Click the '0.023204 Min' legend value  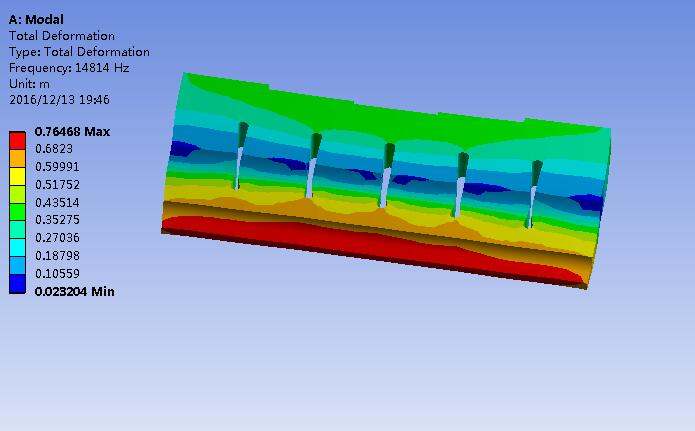pyautogui.click(x=74, y=291)
